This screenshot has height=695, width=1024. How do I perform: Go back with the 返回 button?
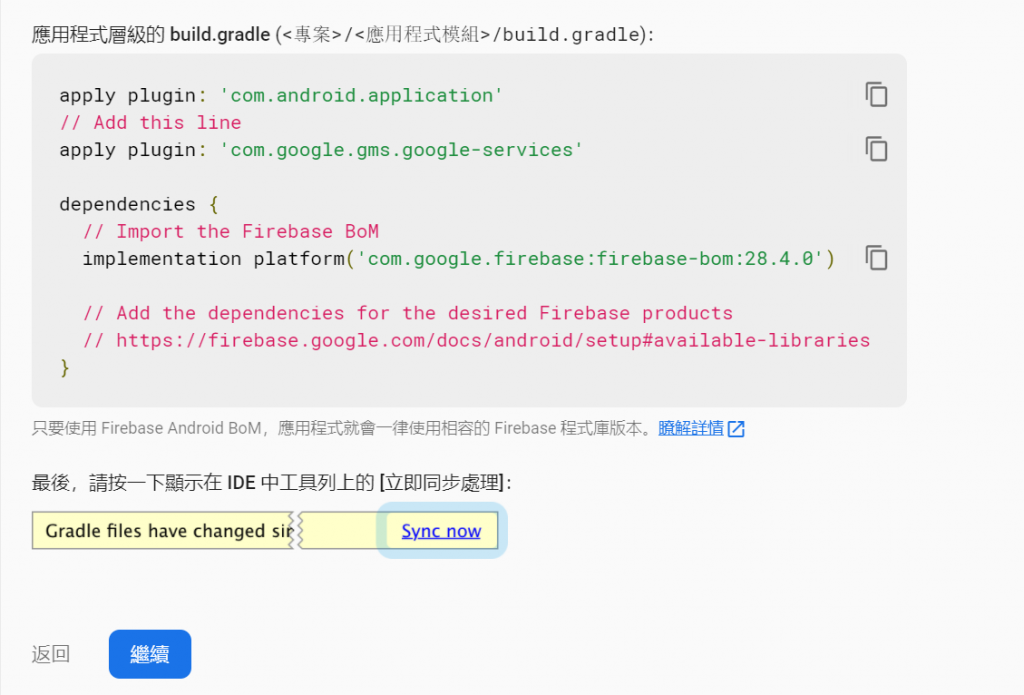pos(51,654)
